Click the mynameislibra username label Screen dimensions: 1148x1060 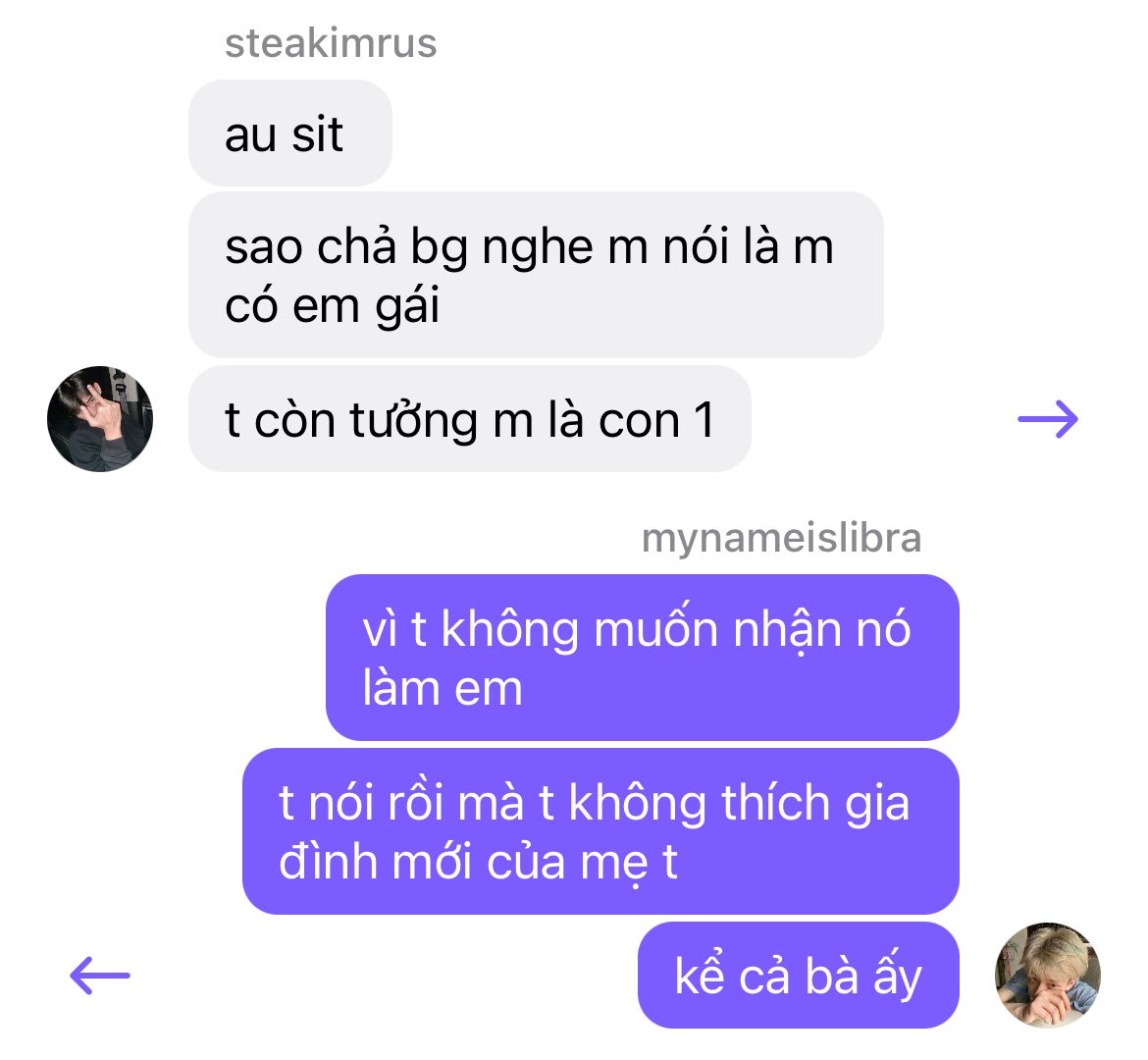781,538
